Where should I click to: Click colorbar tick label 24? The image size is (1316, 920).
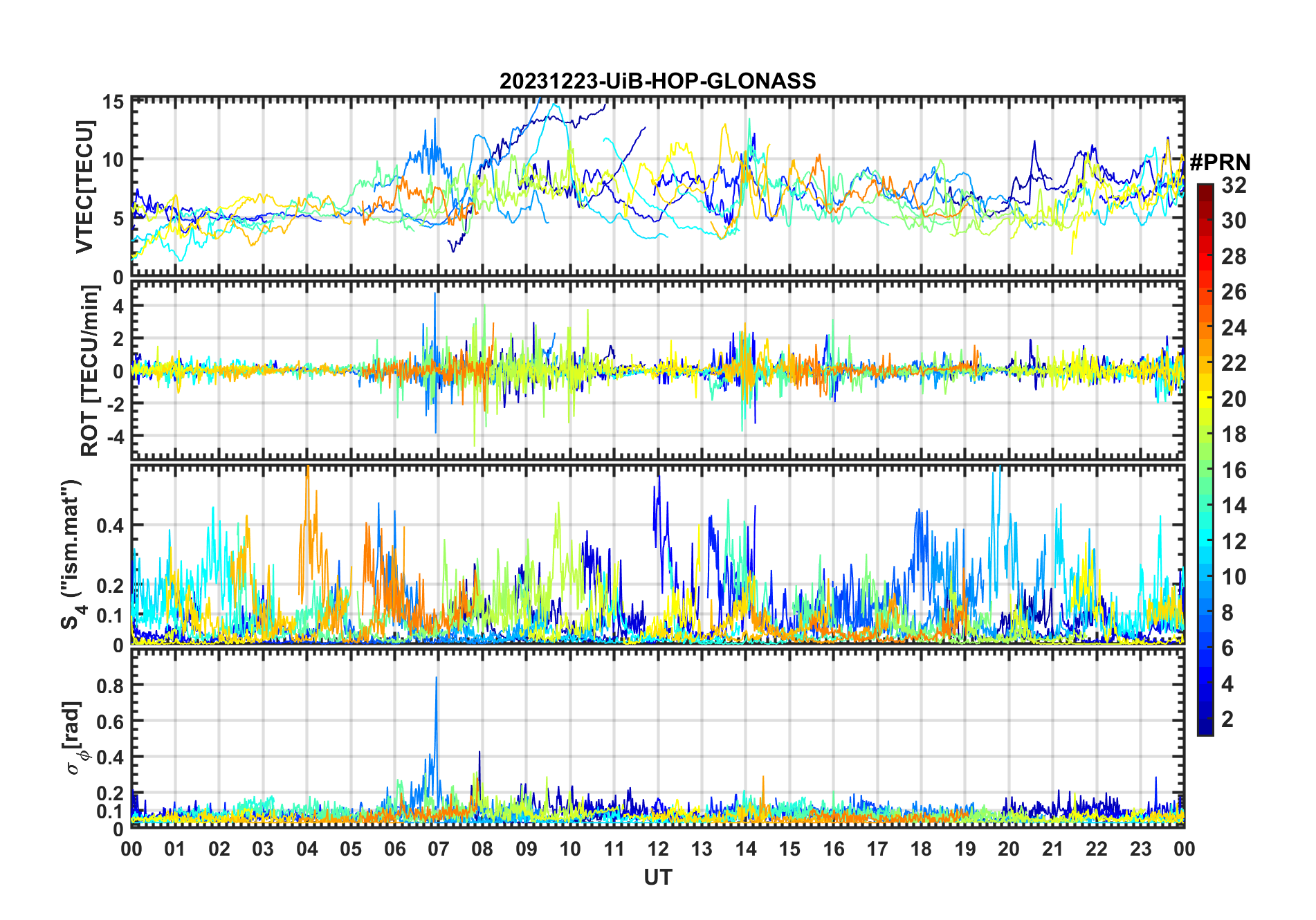pyautogui.click(x=1234, y=328)
